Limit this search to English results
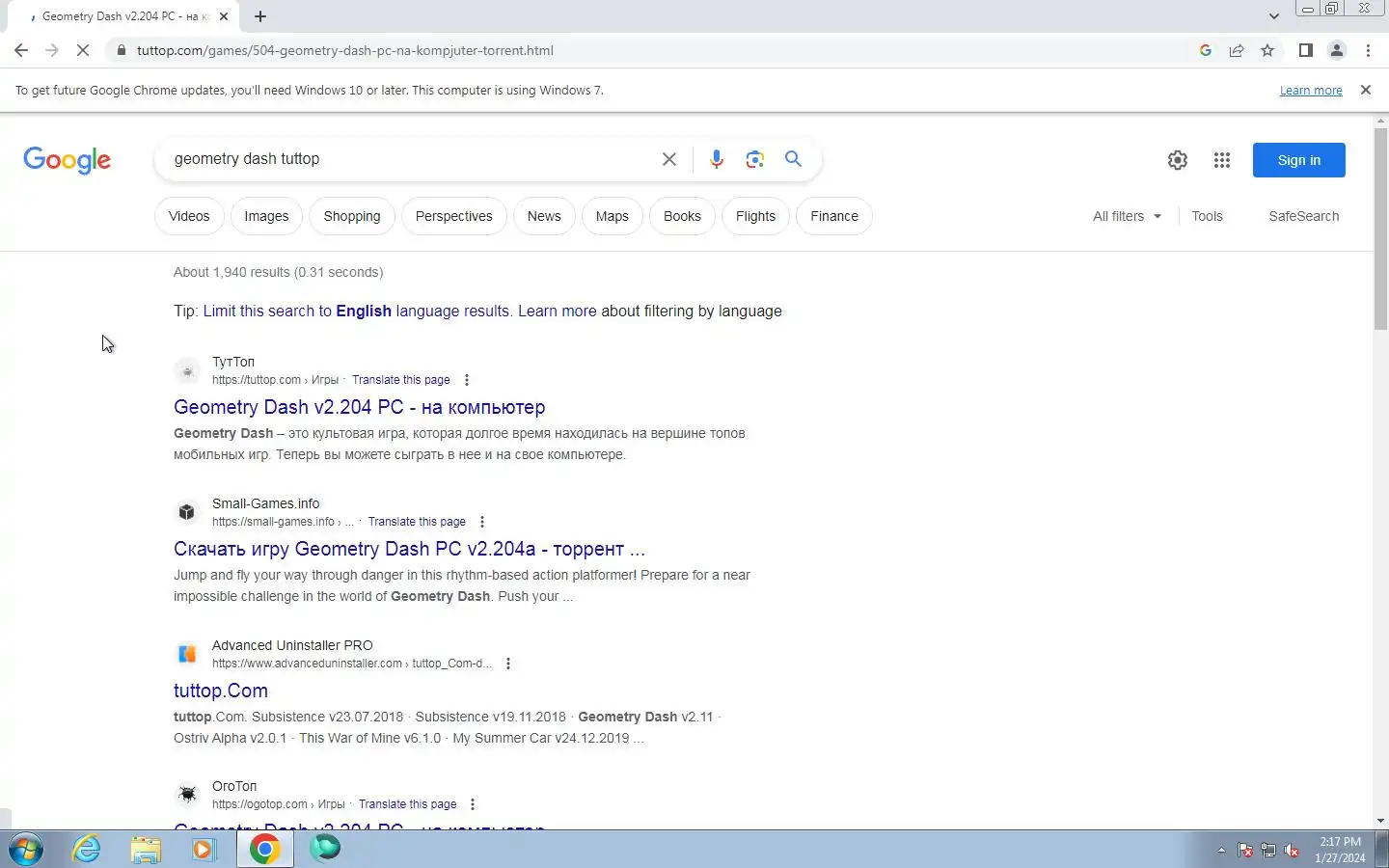1389x868 pixels. pyautogui.click(x=356, y=312)
